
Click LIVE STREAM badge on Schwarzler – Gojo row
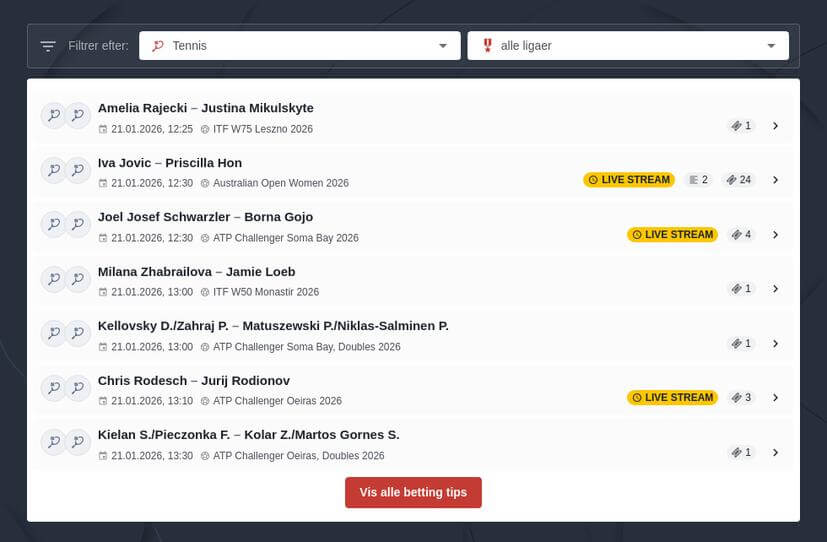click(x=672, y=235)
